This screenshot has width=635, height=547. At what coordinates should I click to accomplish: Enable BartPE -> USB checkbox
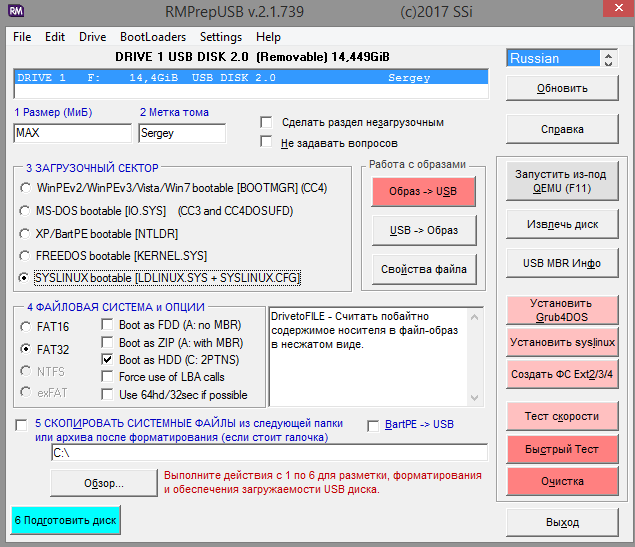pos(373,426)
